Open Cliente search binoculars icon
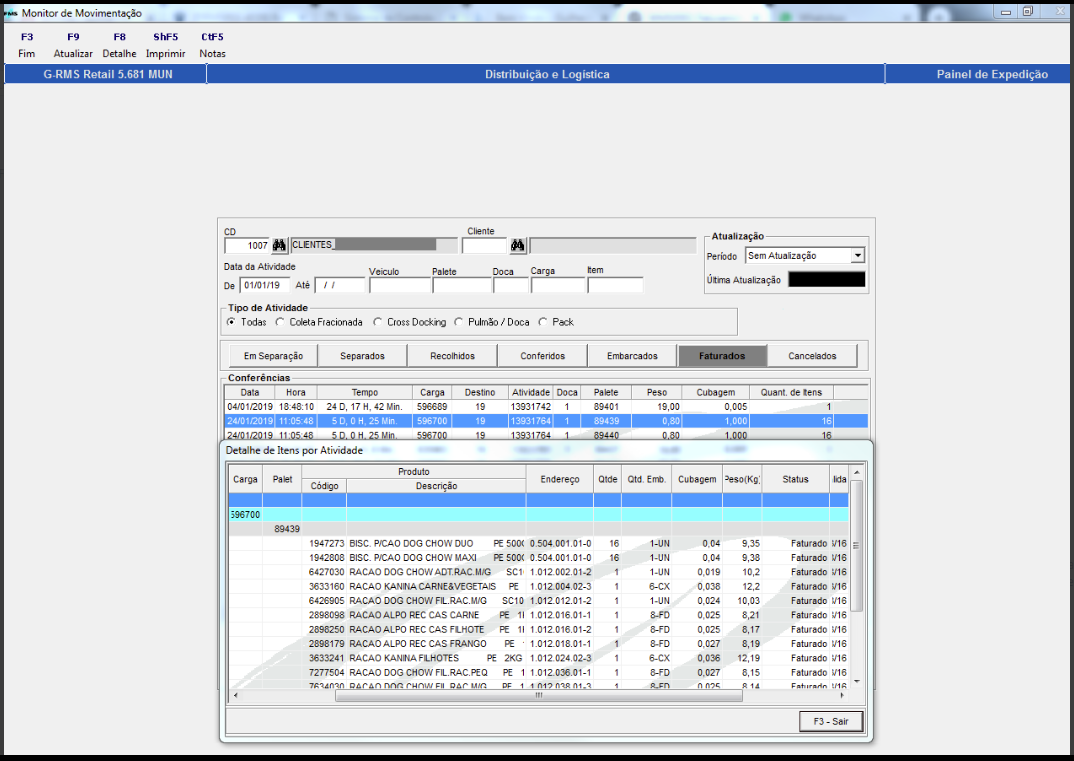The height and width of the screenshot is (761, 1074). [518, 245]
